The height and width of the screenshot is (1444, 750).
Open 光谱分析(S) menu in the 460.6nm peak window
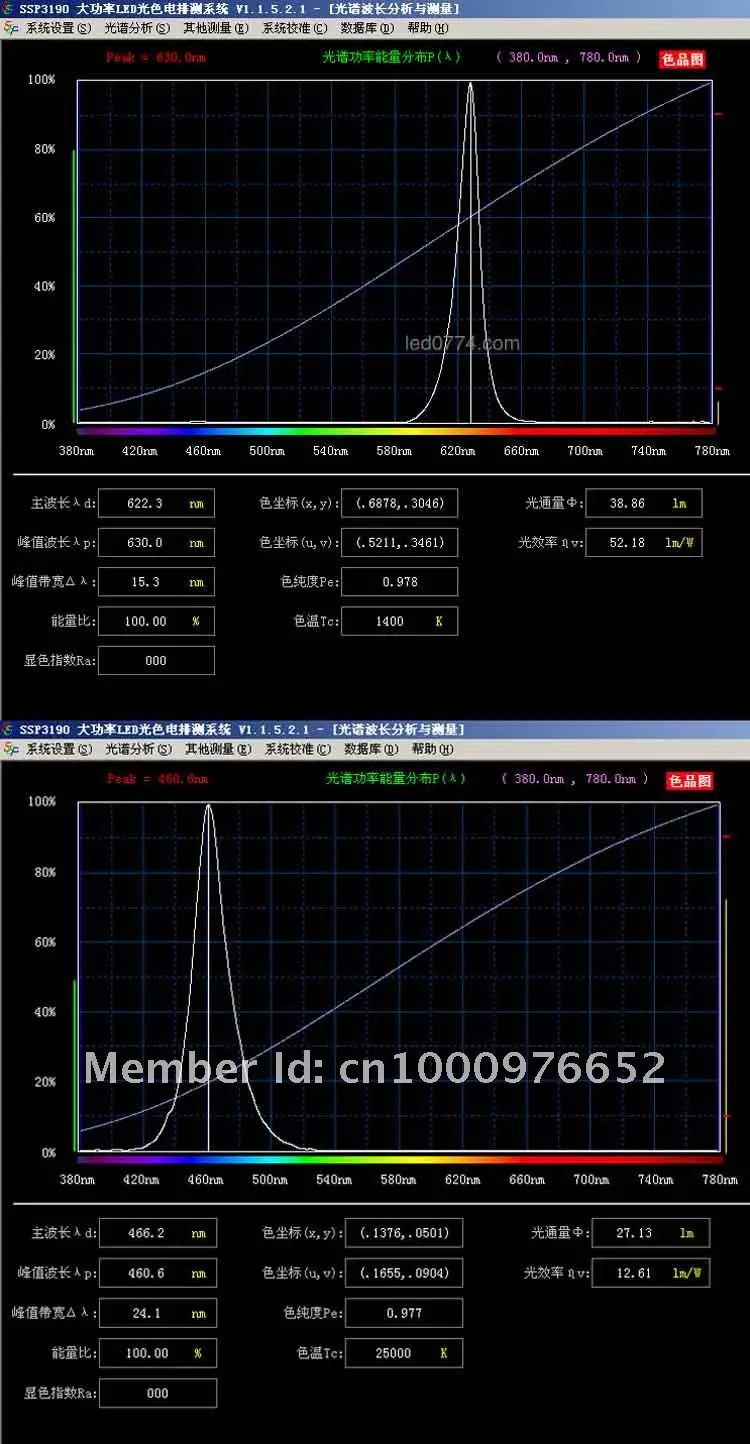click(137, 749)
